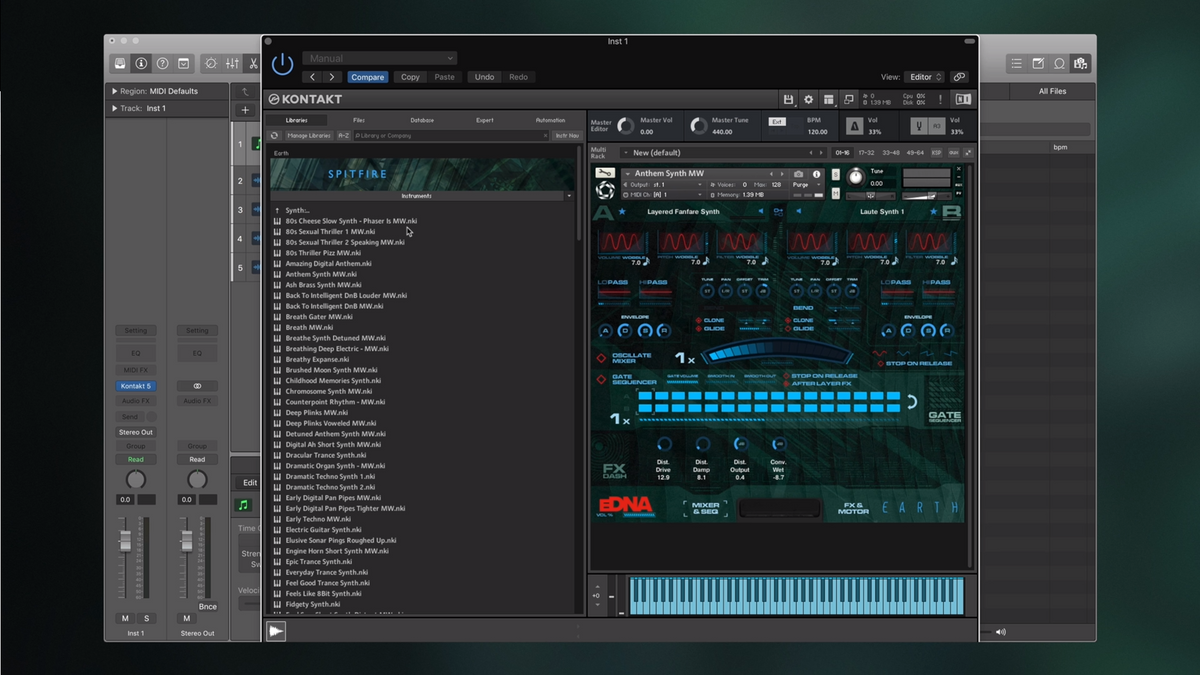Viewport: 1200px width, 675px height.
Task: Click the plugin link chain icon
Action: coord(959,77)
